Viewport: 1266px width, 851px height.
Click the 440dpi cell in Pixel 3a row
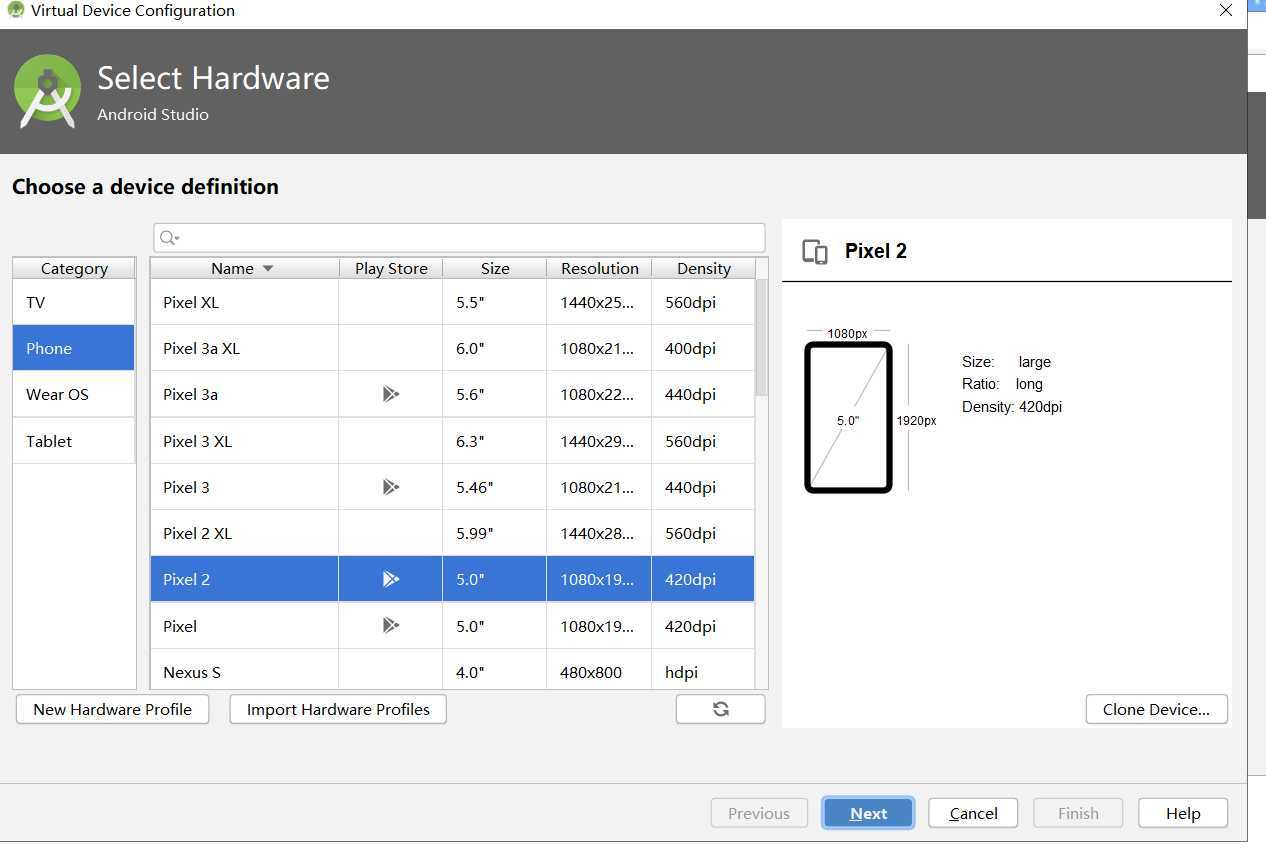pyautogui.click(x=703, y=394)
